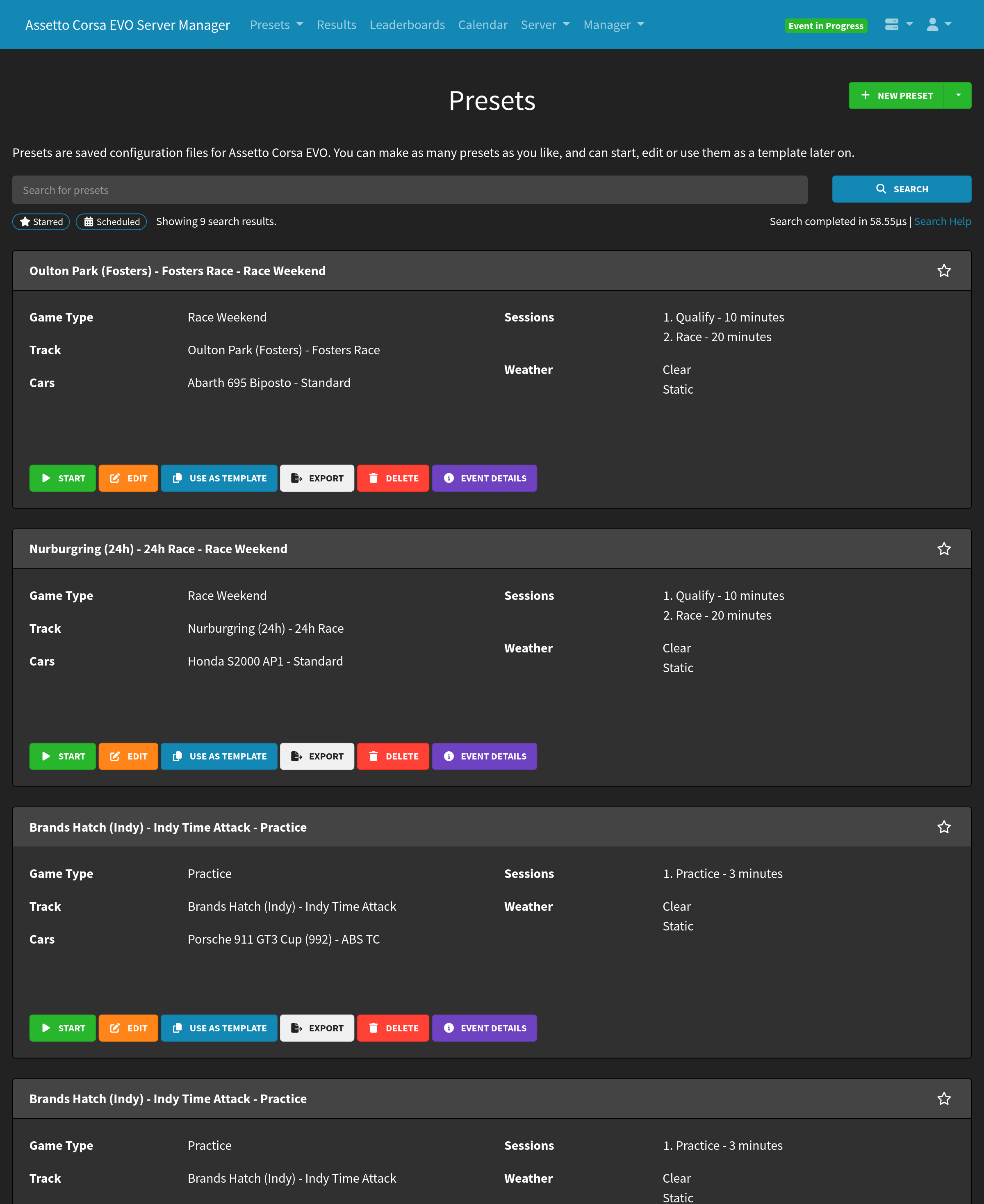Use Nurburgring 24h preset as template
This screenshot has height=1204, width=984.
(219, 756)
